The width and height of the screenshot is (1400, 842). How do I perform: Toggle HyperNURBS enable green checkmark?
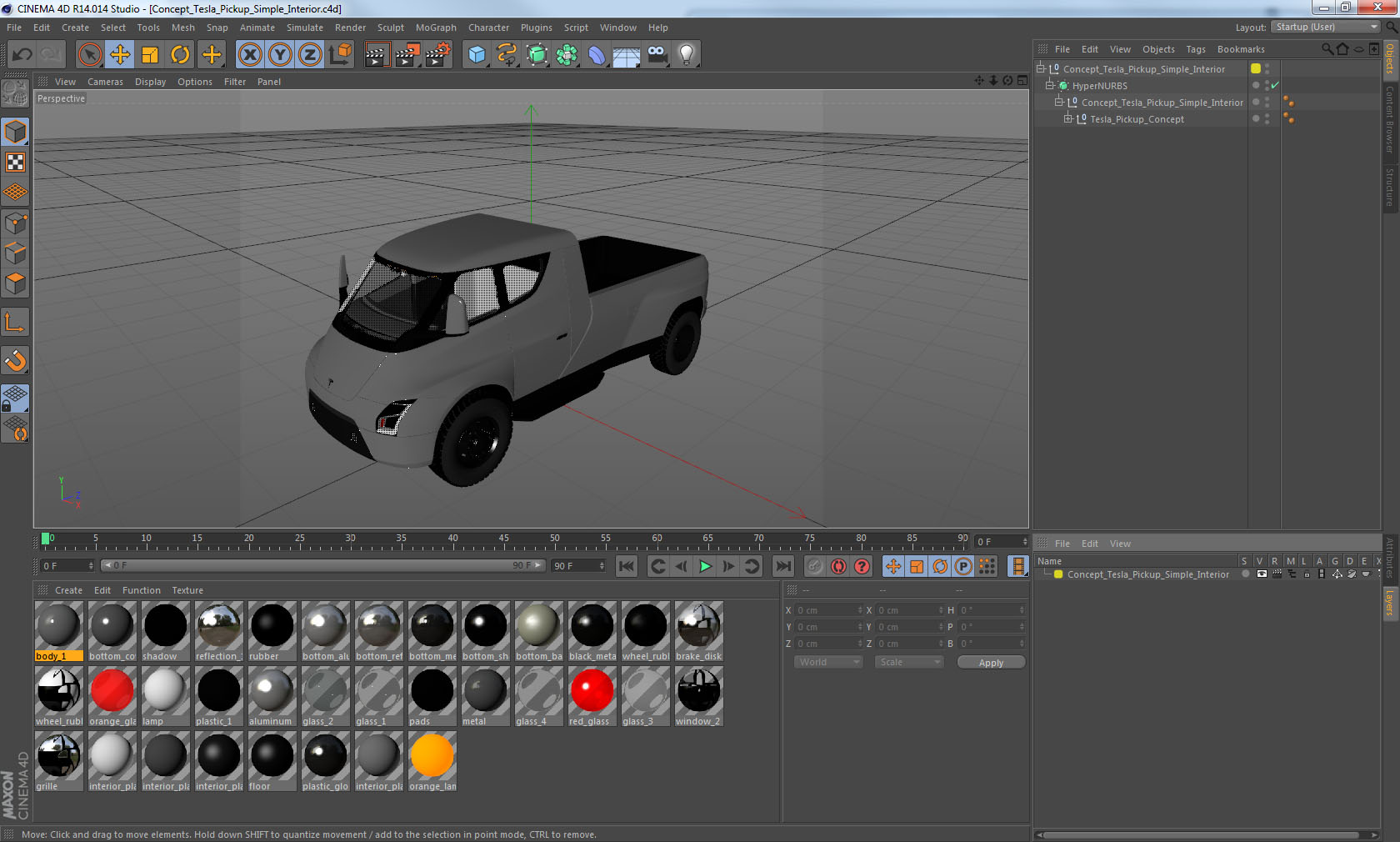(1275, 85)
